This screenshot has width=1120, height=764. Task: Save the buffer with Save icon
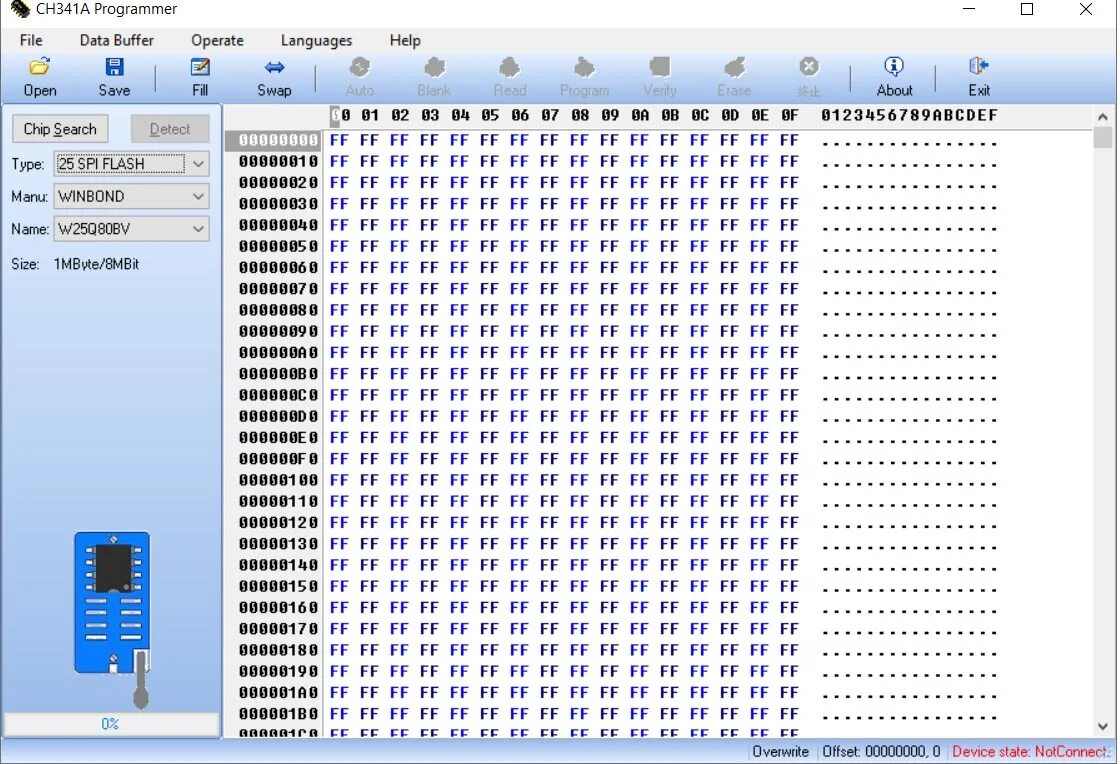pos(114,77)
